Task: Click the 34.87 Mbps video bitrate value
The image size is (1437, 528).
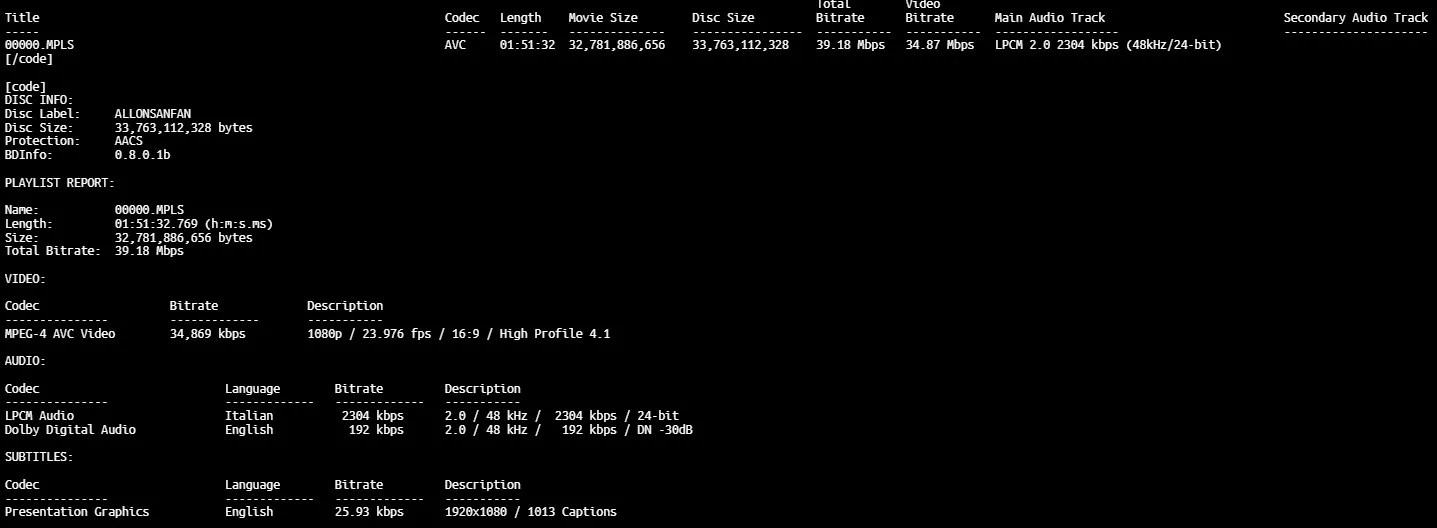Action: [939, 46]
